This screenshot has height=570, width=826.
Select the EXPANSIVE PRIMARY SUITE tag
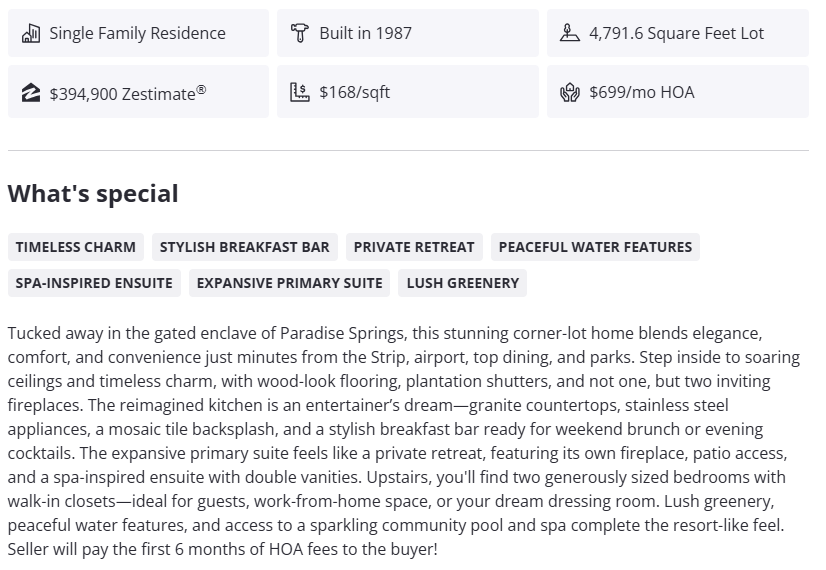(x=289, y=283)
